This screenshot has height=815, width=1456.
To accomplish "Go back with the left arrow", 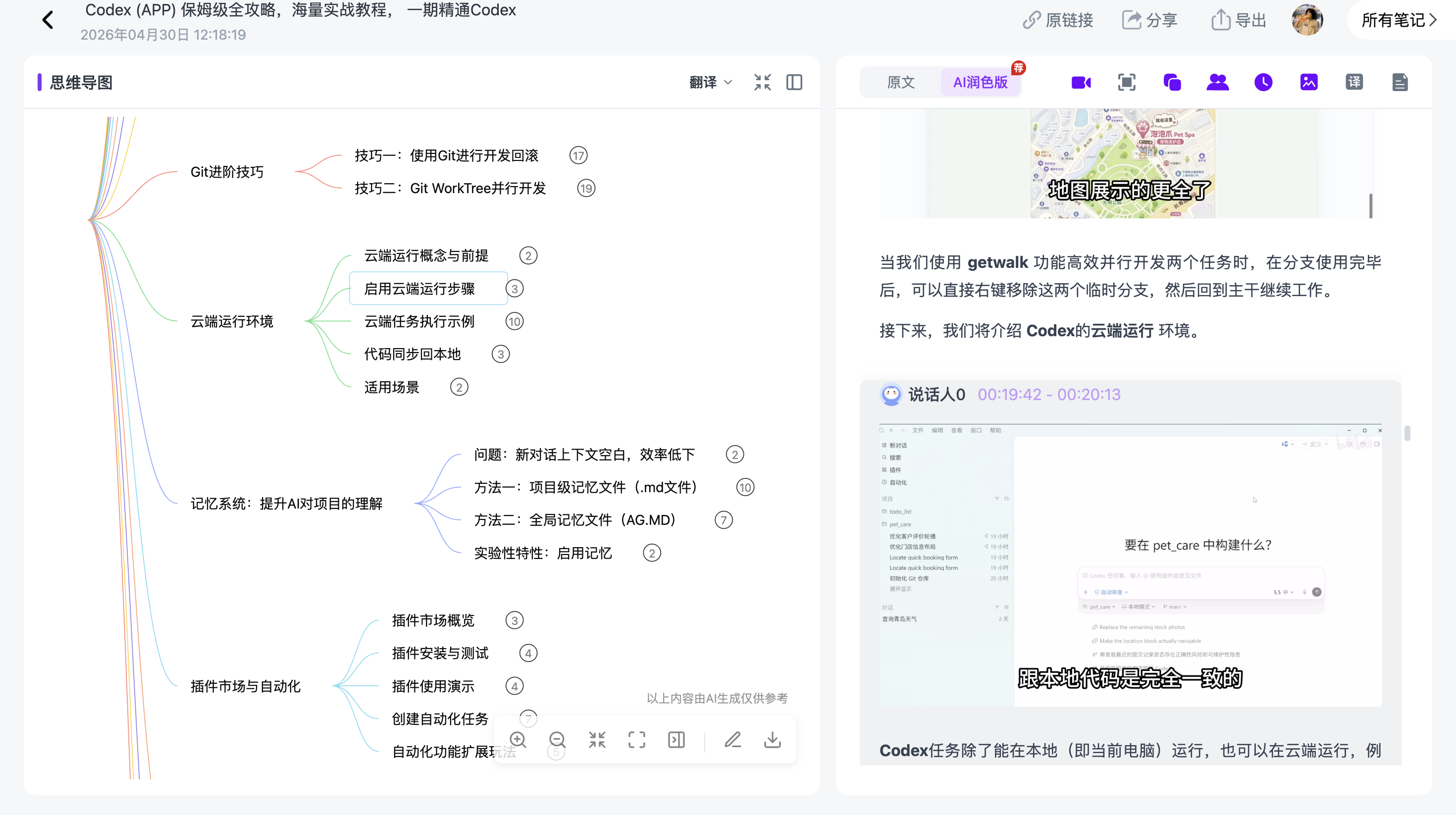I will (x=48, y=20).
